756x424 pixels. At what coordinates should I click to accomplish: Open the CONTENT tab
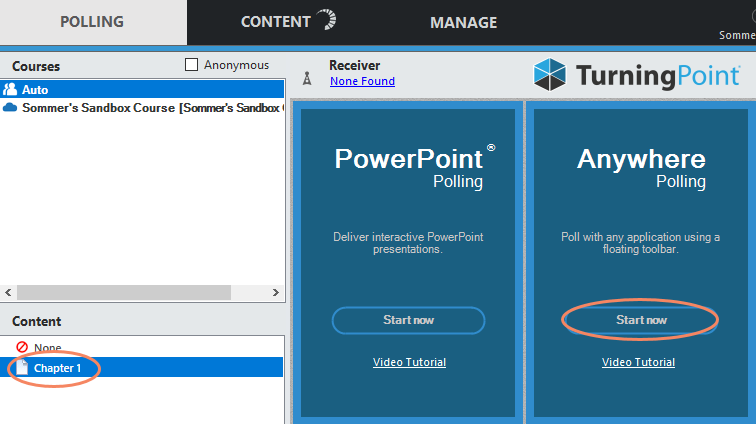[x=276, y=22]
